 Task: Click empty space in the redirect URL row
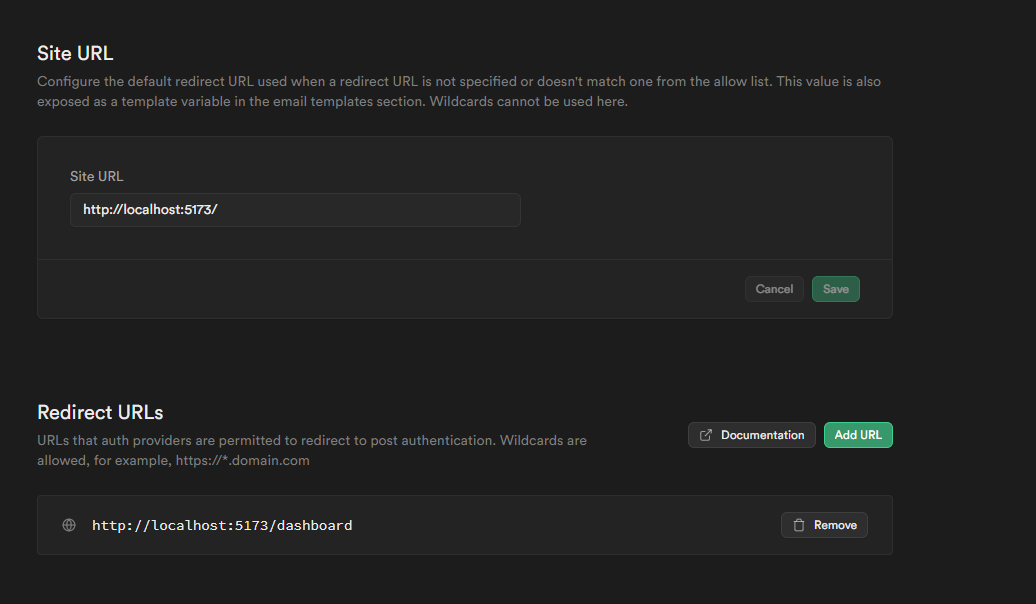[560, 525]
